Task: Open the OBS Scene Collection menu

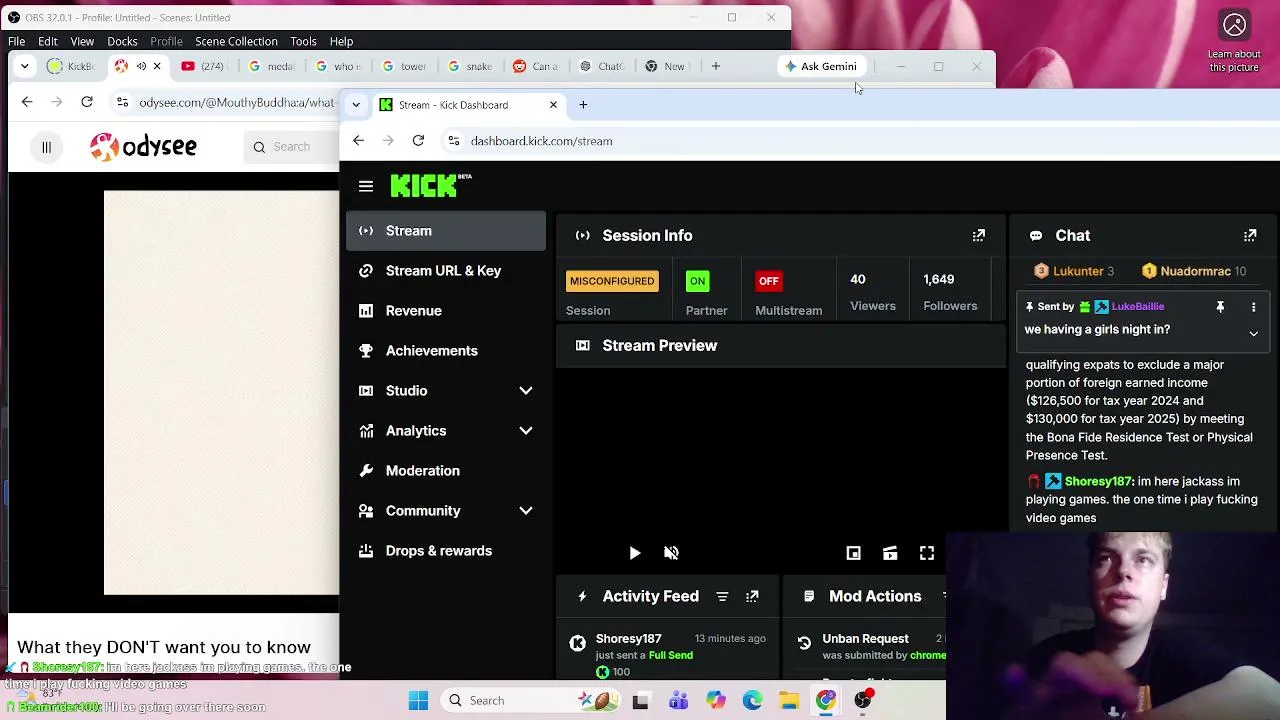Action: (x=236, y=41)
